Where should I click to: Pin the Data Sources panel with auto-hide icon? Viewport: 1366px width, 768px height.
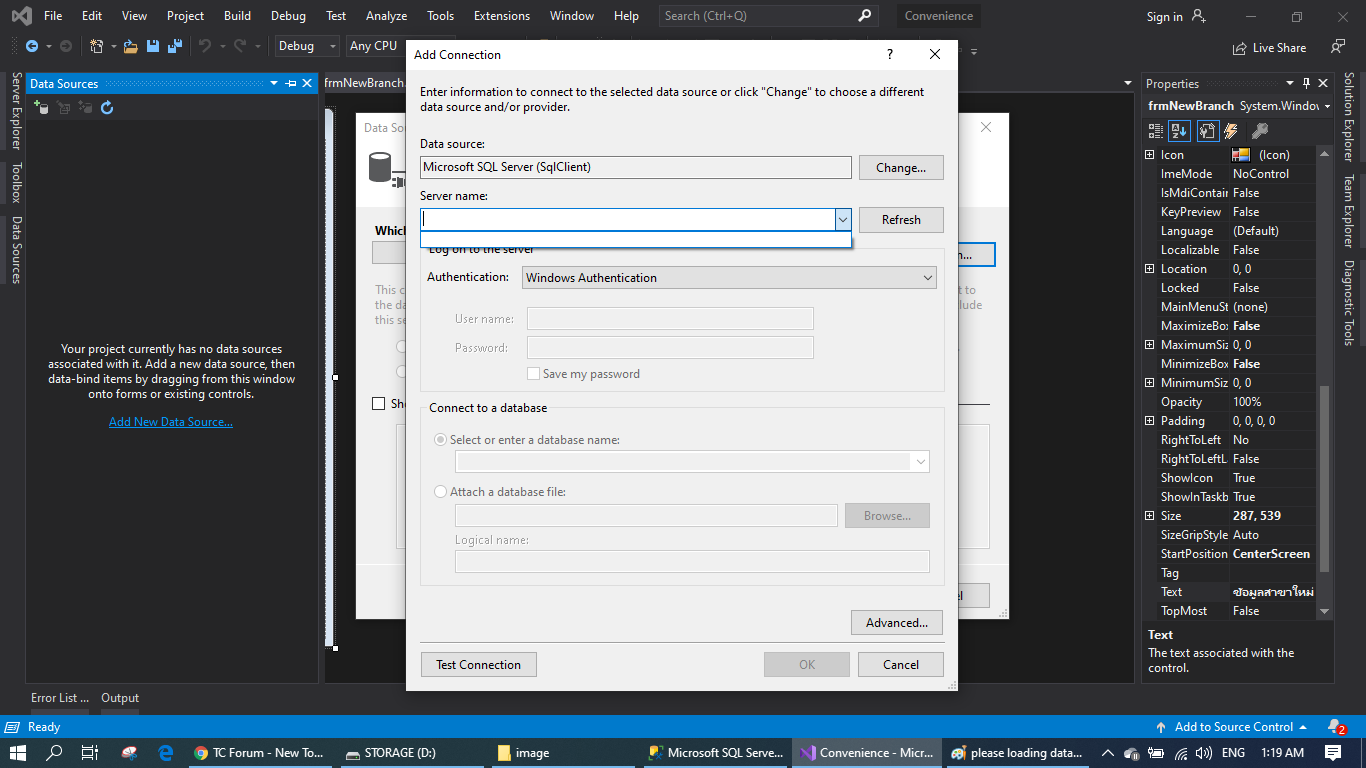click(x=291, y=84)
